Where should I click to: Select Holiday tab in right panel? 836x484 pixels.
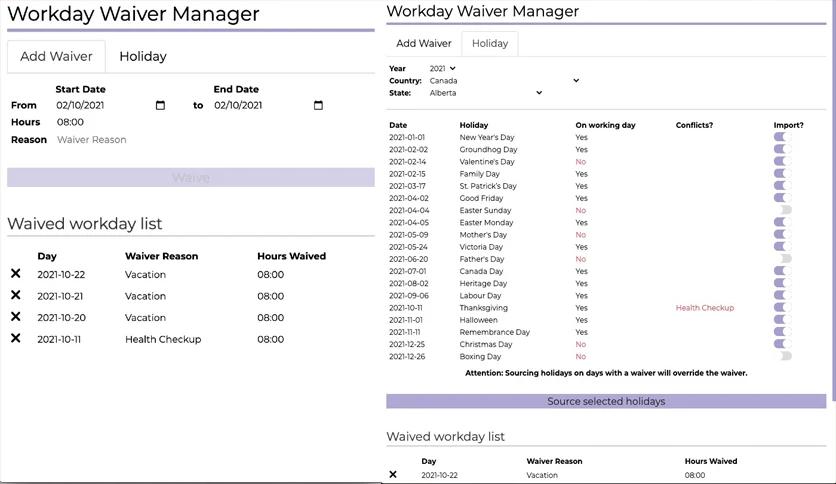click(490, 44)
